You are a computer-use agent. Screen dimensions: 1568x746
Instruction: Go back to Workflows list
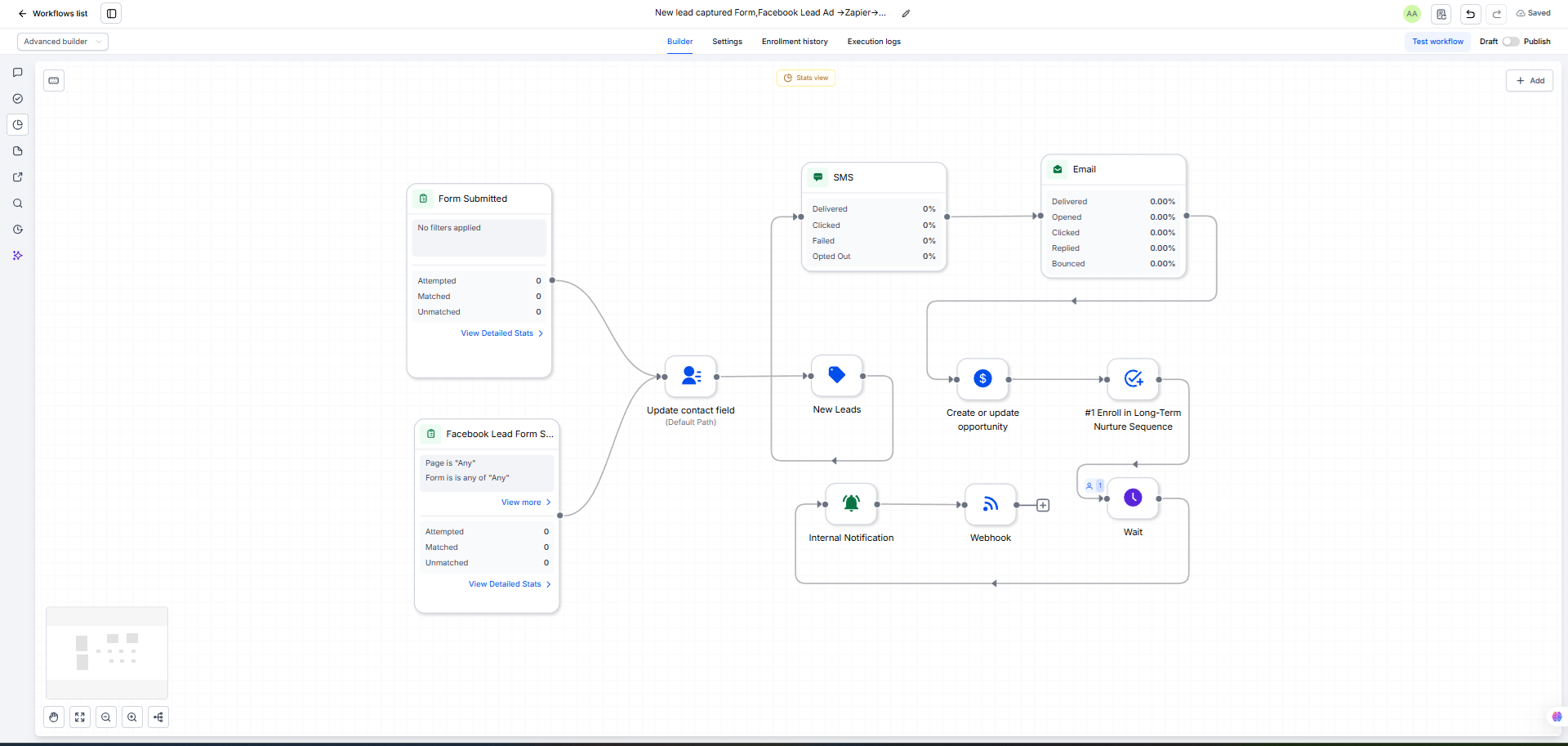pos(52,13)
